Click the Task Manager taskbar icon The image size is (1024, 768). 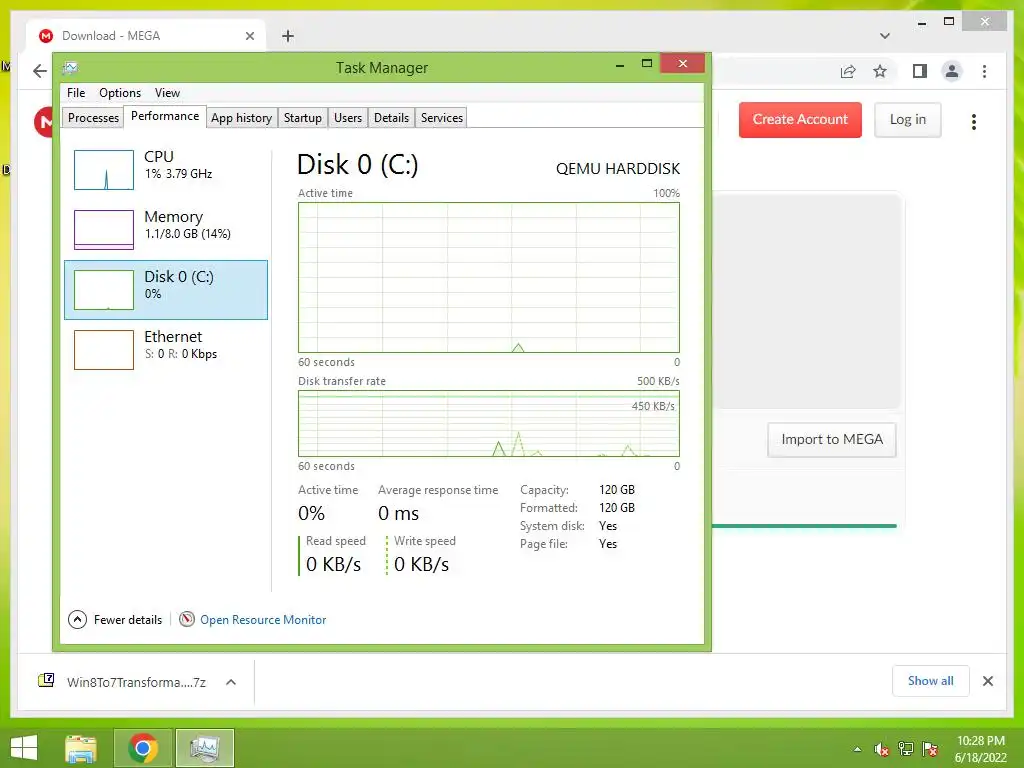point(204,748)
